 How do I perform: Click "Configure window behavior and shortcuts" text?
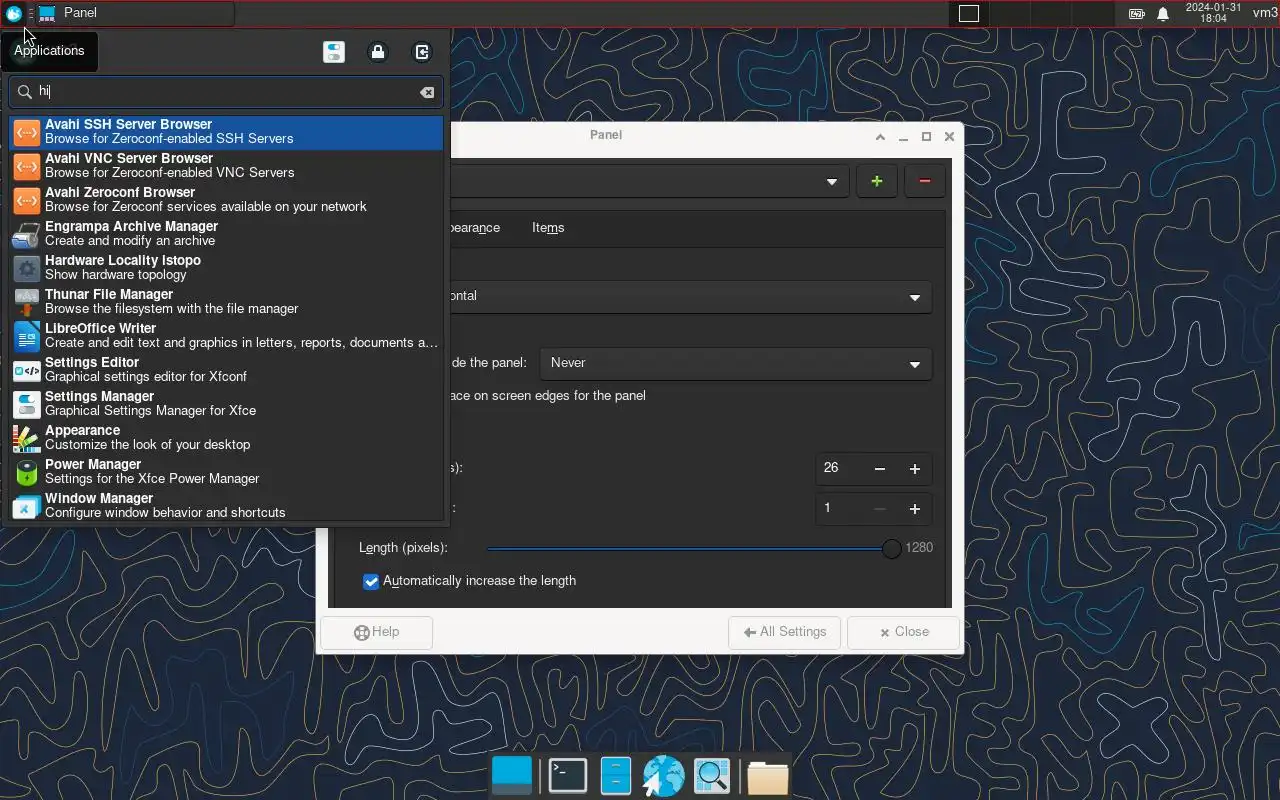pyautogui.click(x=165, y=512)
